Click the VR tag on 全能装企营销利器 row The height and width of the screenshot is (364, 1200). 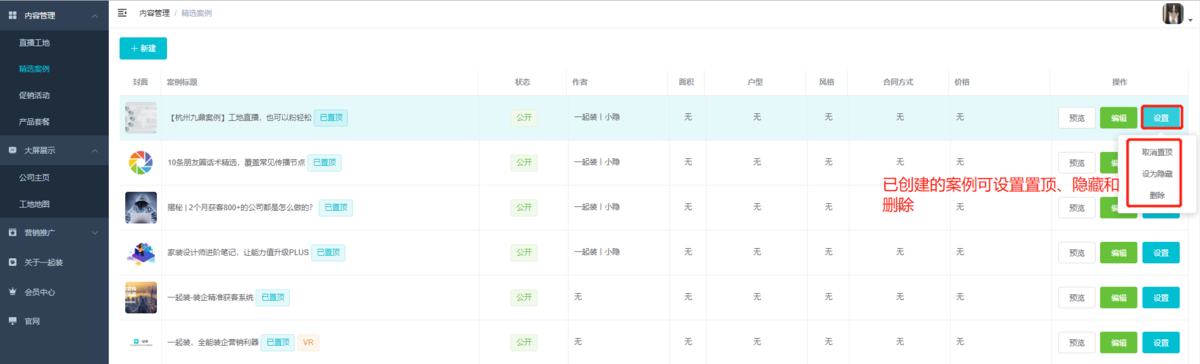point(308,342)
